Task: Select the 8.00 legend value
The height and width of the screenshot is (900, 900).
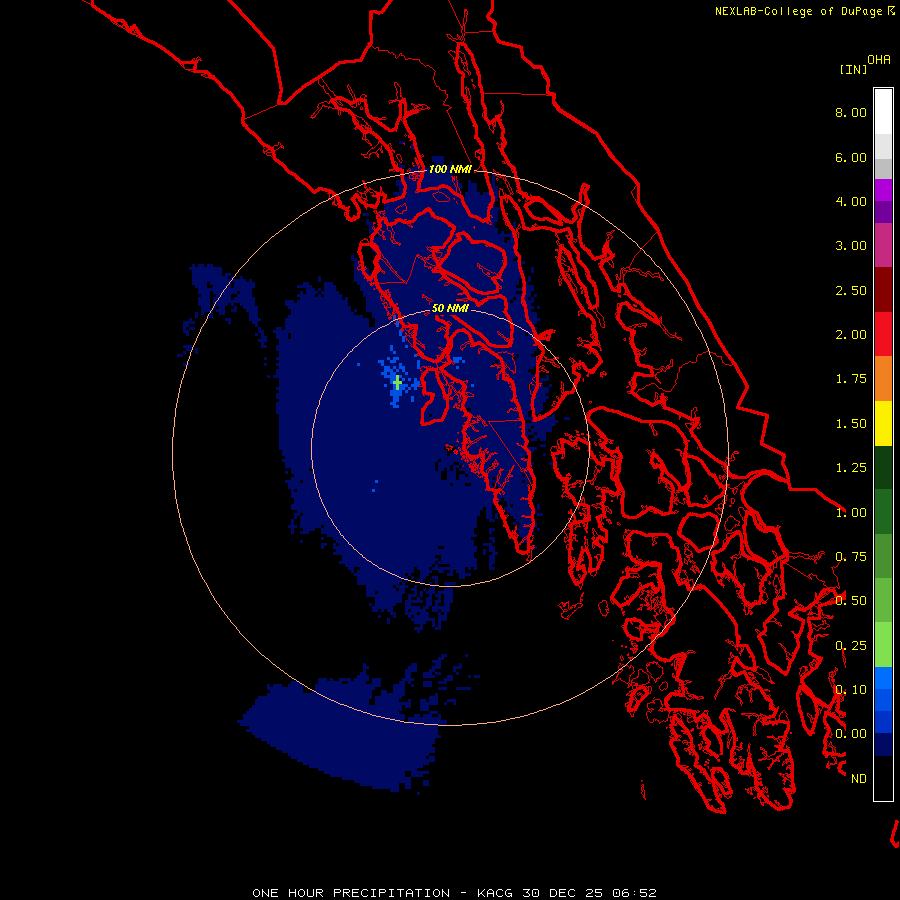Action: click(851, 112)
